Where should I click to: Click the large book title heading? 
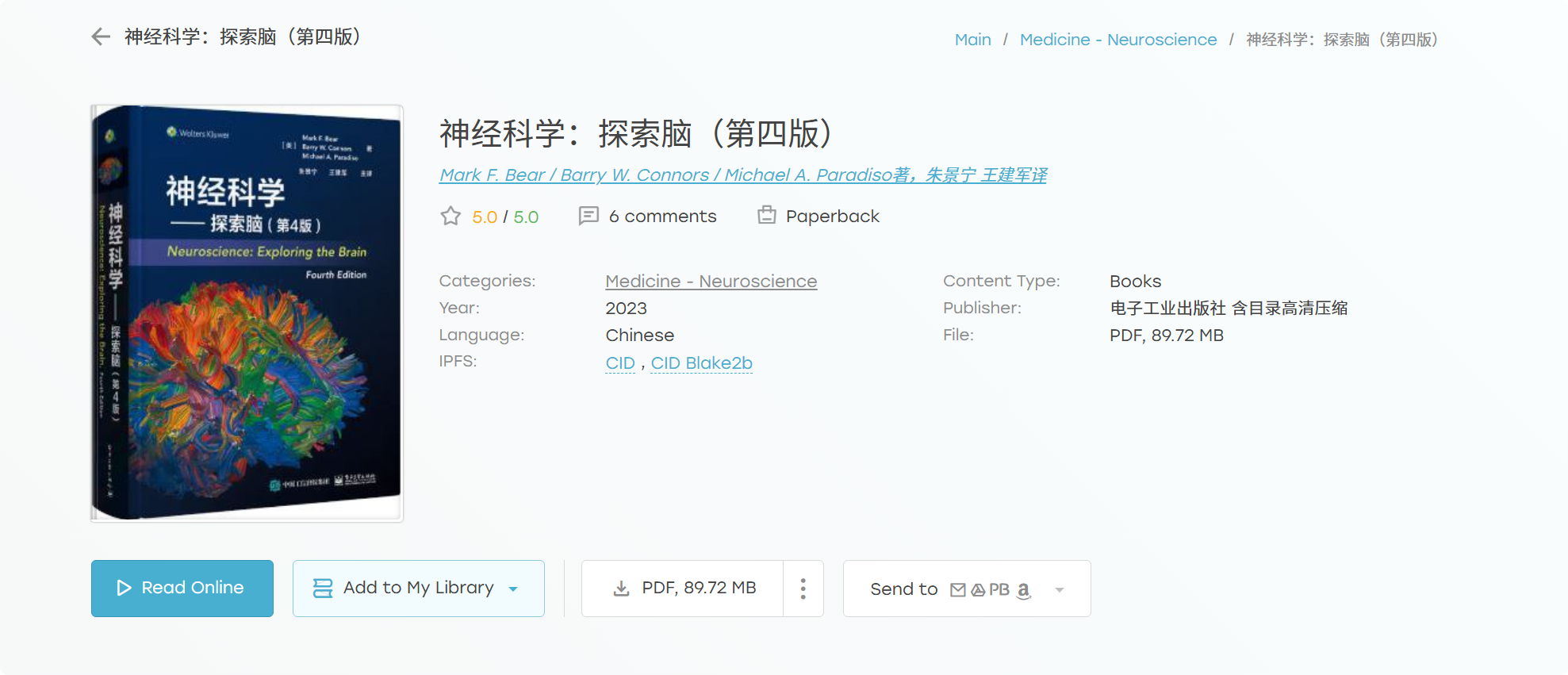click(x=636, y=133)
